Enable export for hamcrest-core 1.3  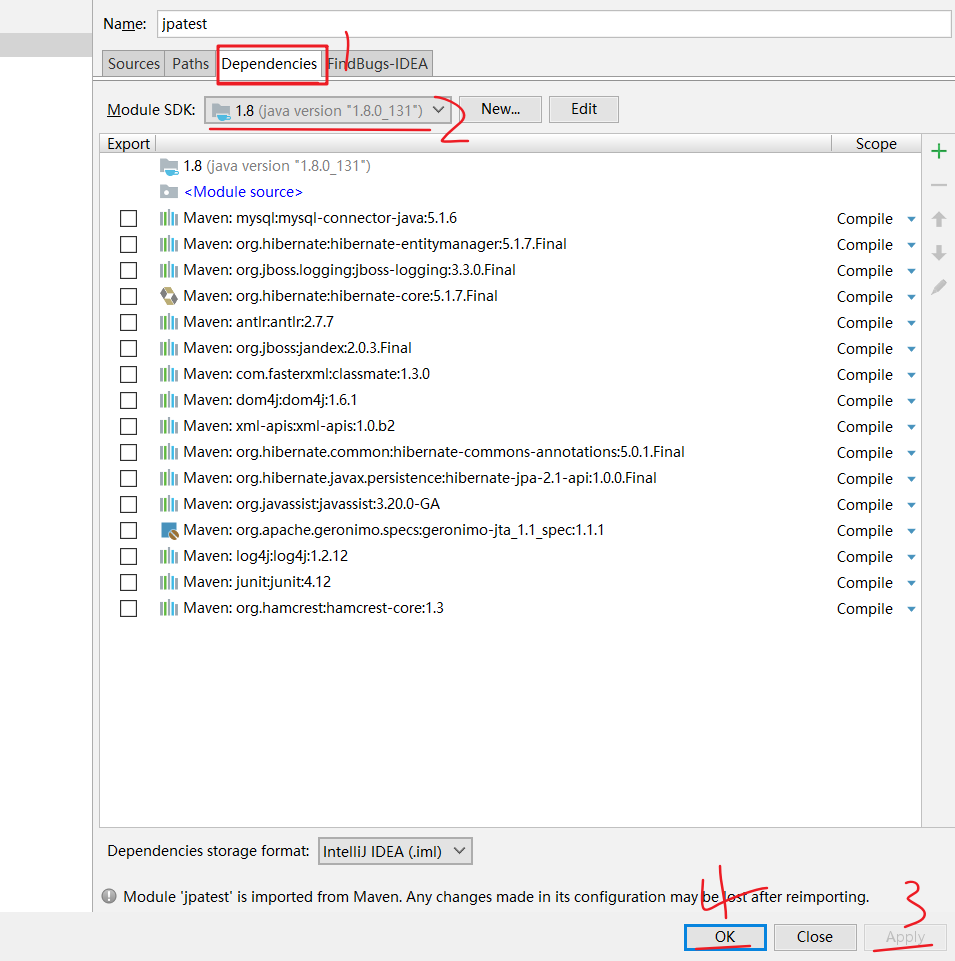[128, 609]
